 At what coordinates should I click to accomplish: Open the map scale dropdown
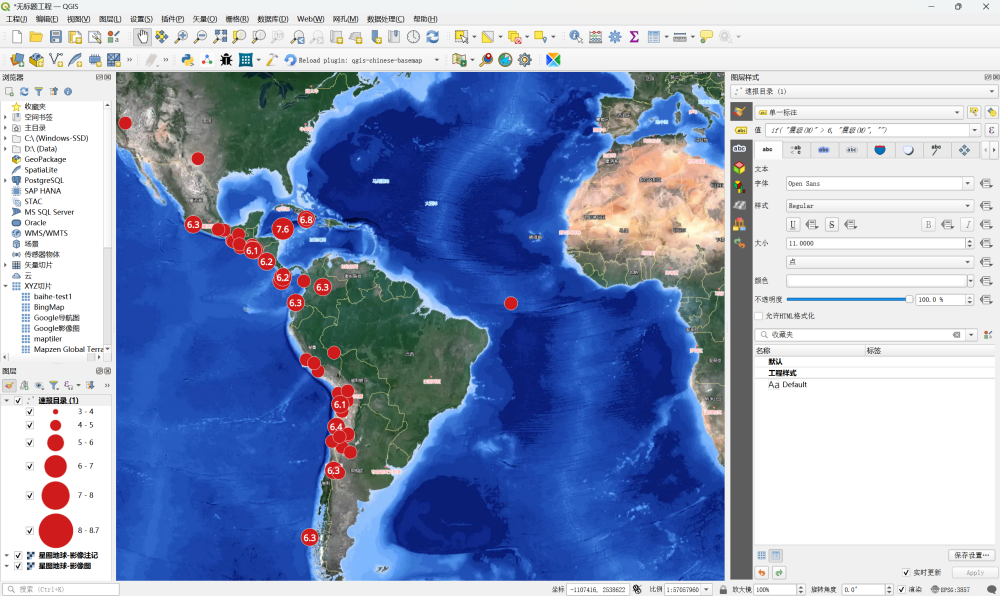click(707, 590)
